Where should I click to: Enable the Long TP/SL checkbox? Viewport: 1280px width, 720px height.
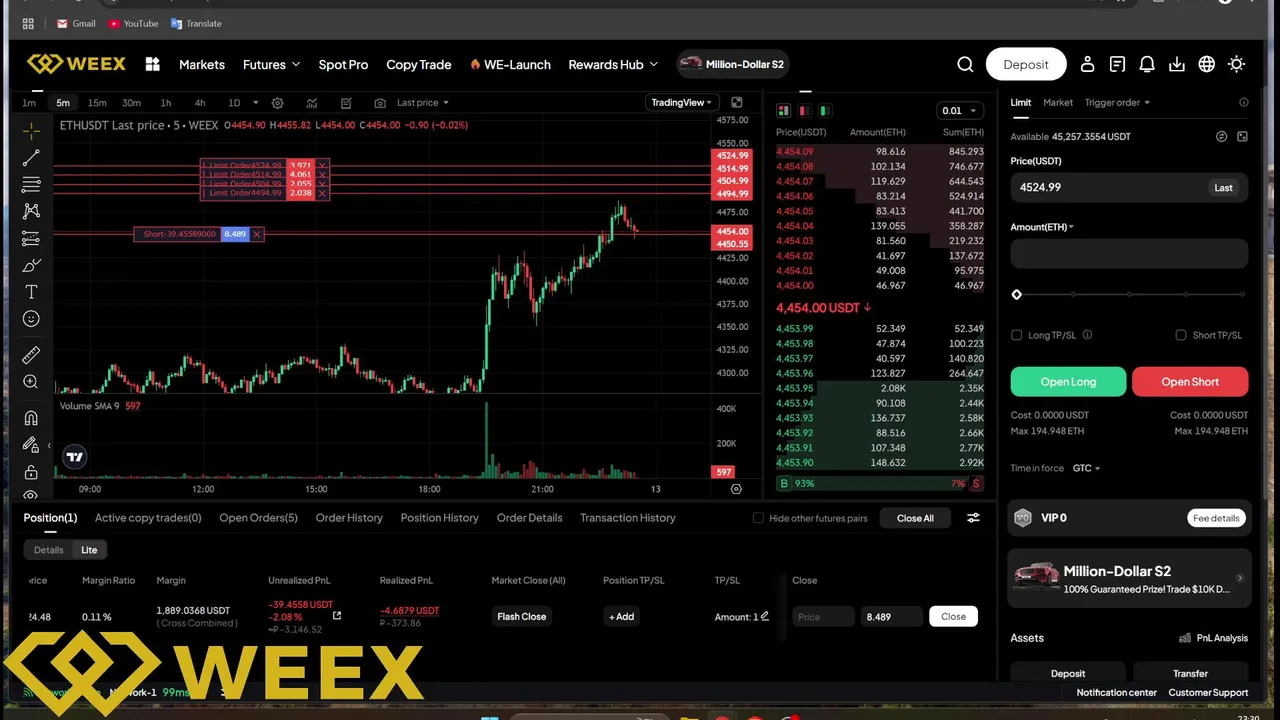[x=1017, y=335]
